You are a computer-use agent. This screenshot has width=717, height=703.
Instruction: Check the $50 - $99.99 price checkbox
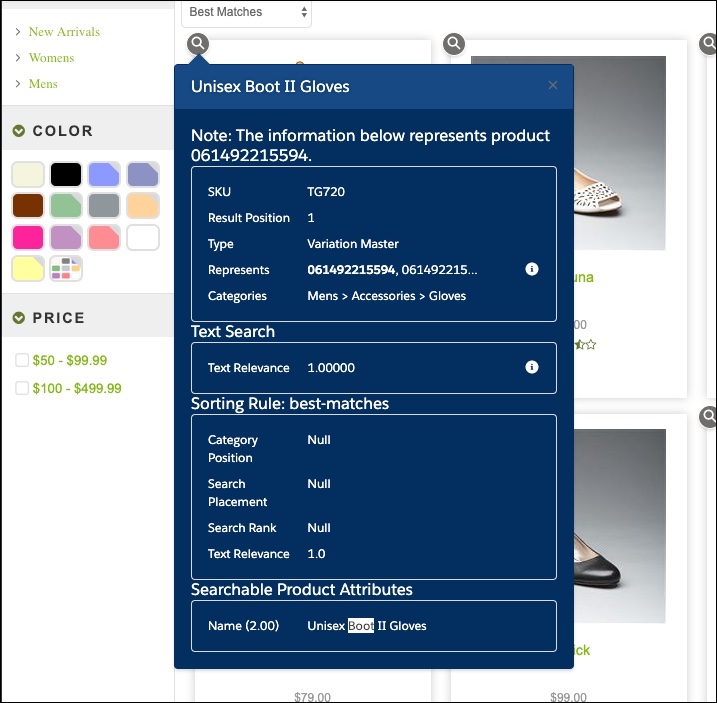pyautogui.click(x=22, y=360)
